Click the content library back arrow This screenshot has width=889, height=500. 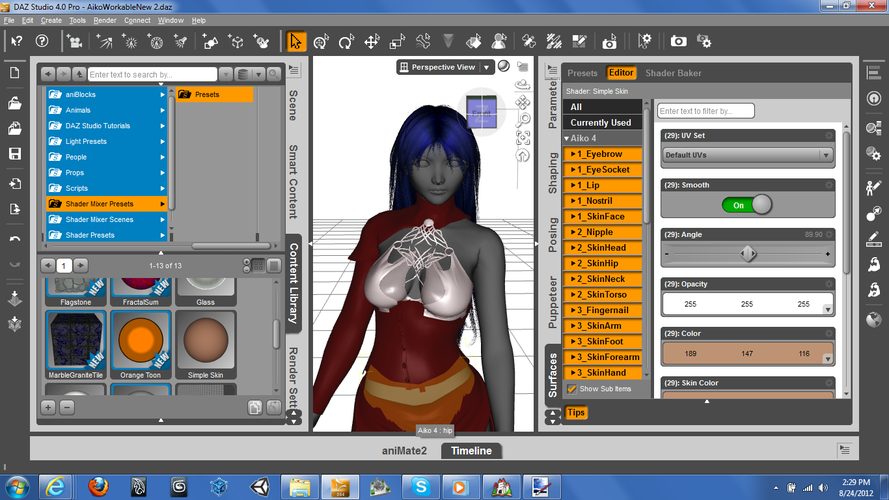[48, 74]
